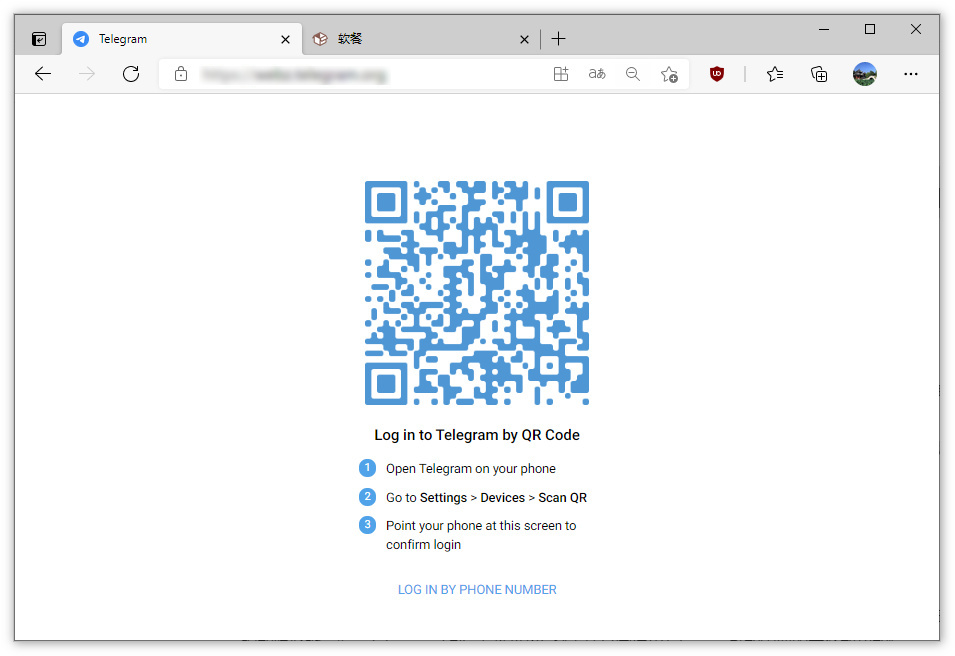
Task: Click the browser back arrow
Action: tap(42, 74)
